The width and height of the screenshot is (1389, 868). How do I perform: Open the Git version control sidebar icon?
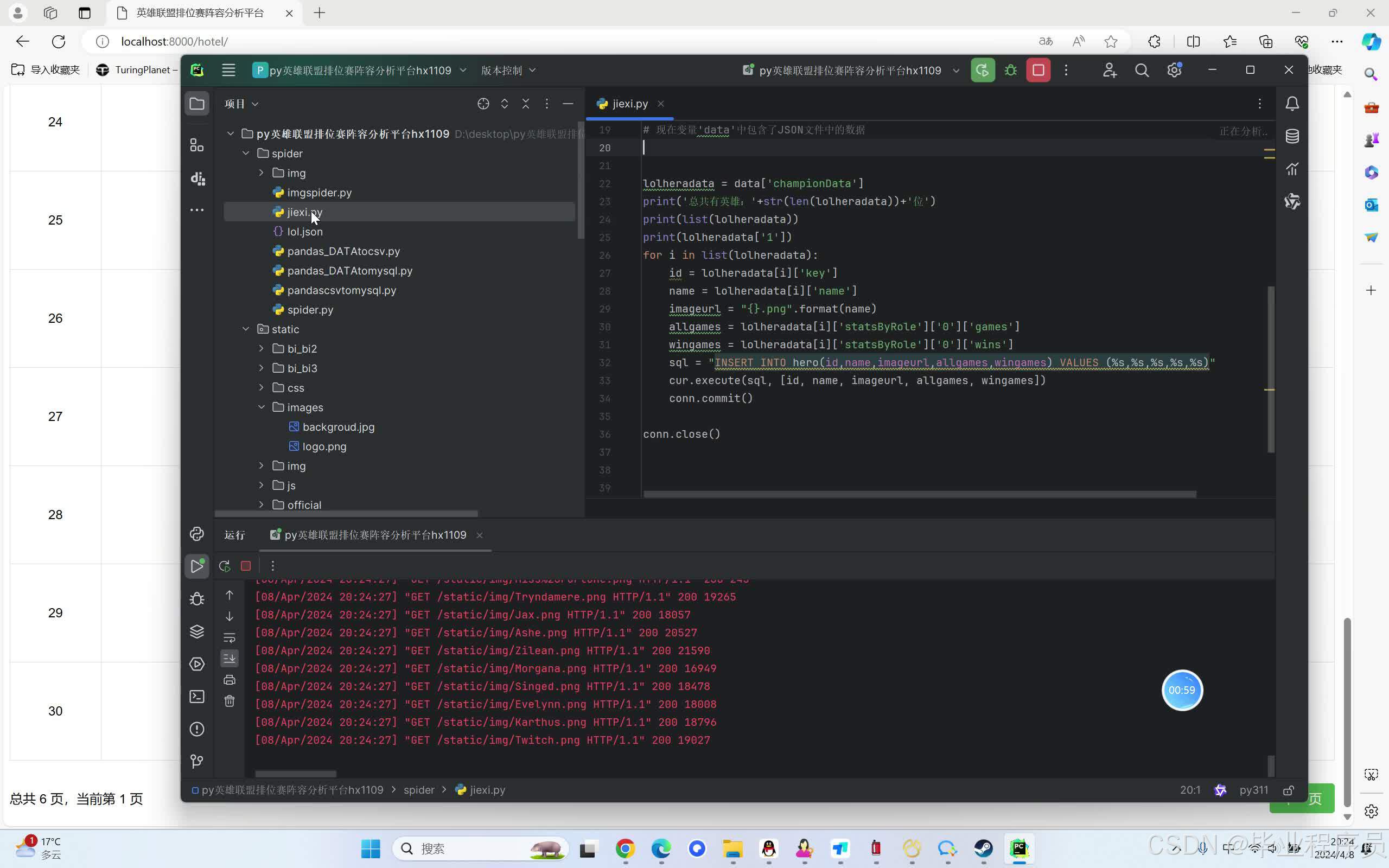coord(197,761)
